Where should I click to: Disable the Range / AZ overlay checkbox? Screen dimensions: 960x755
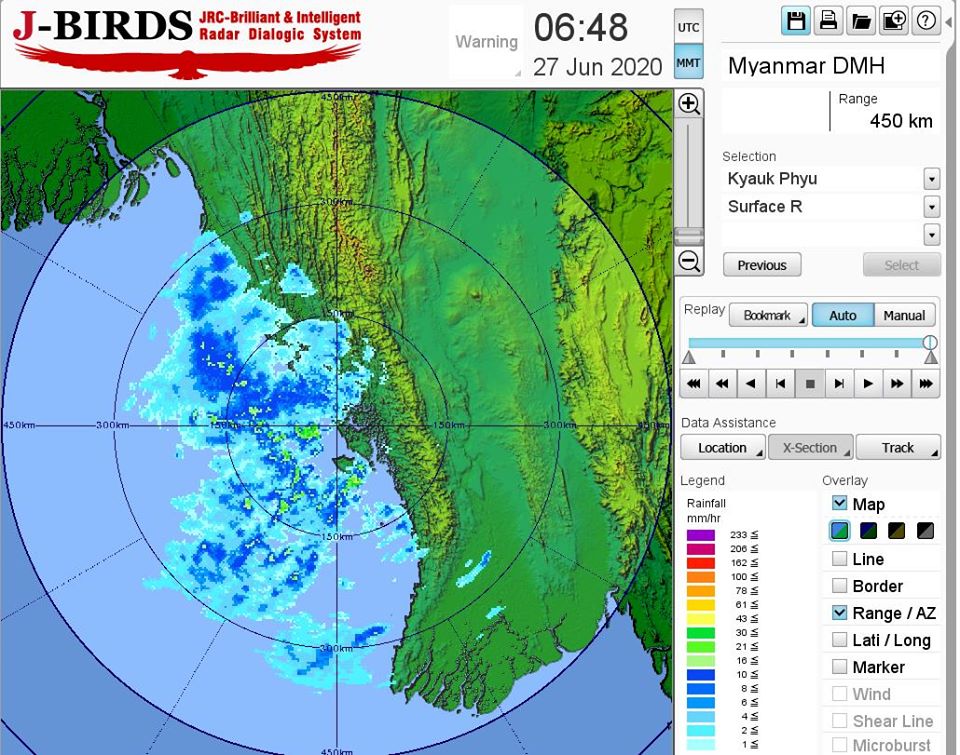(840, 613)
